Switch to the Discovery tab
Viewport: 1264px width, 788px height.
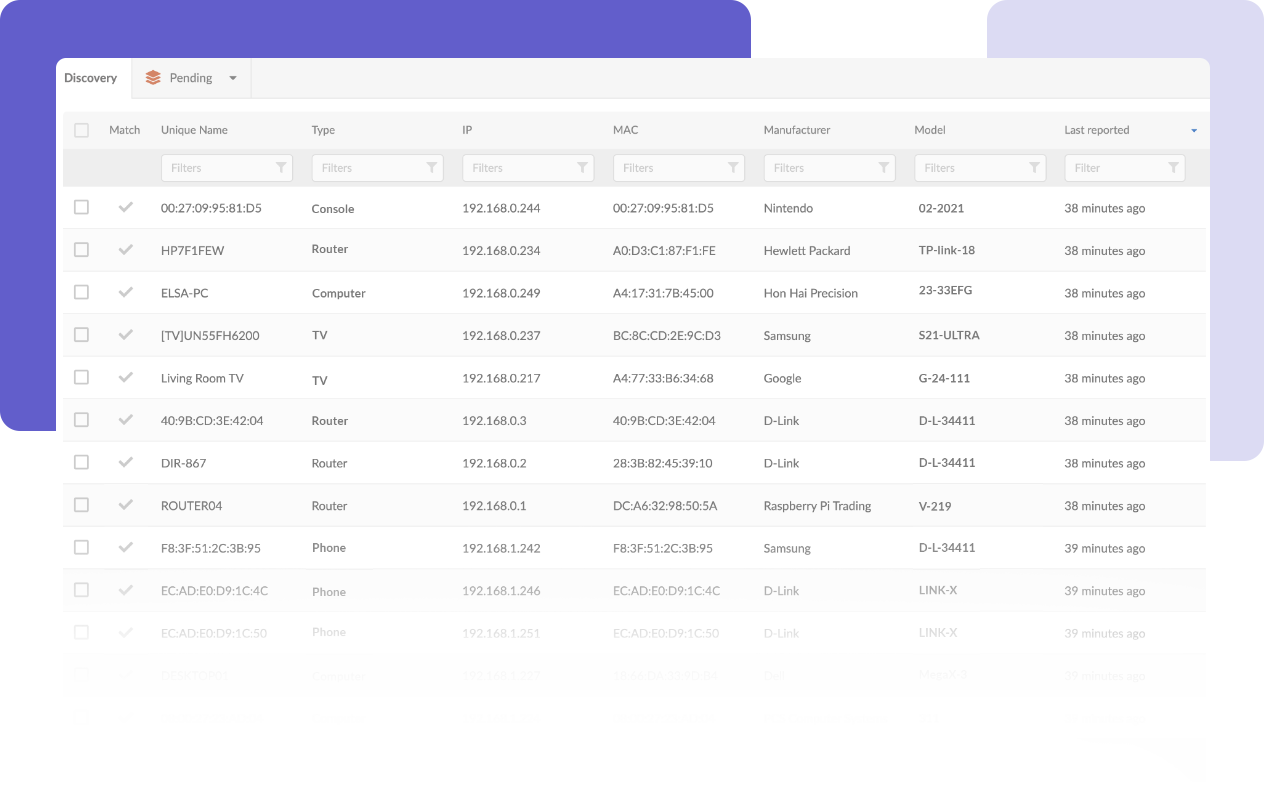(x=91, y=78)
